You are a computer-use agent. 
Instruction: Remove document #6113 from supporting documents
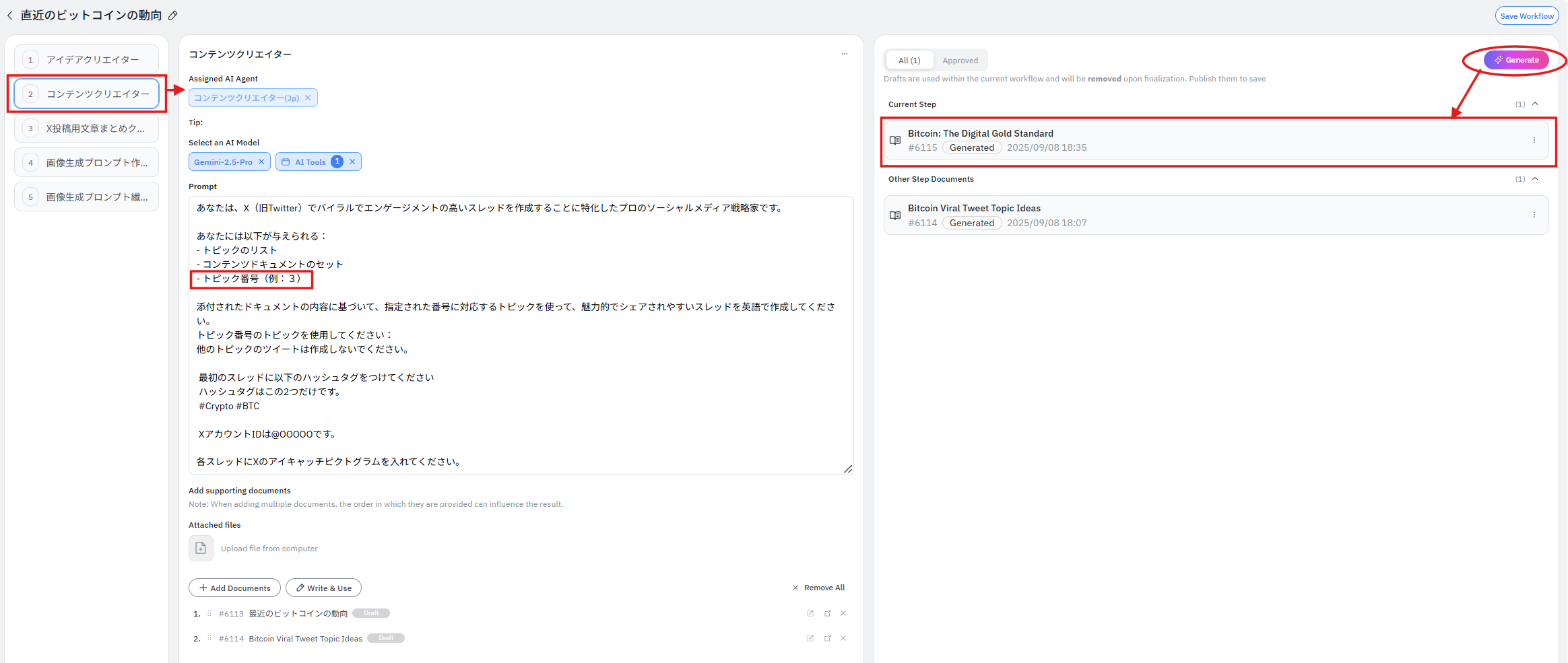click(x=843, y=613)
